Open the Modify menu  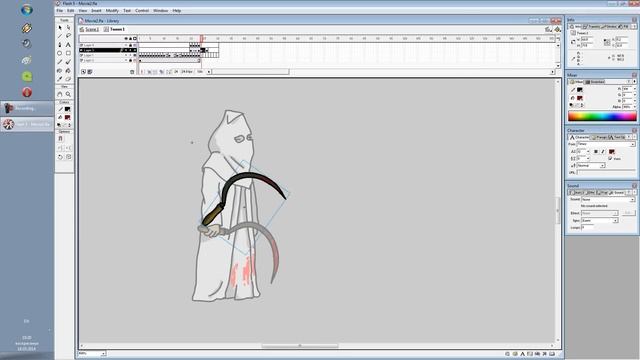112,11
